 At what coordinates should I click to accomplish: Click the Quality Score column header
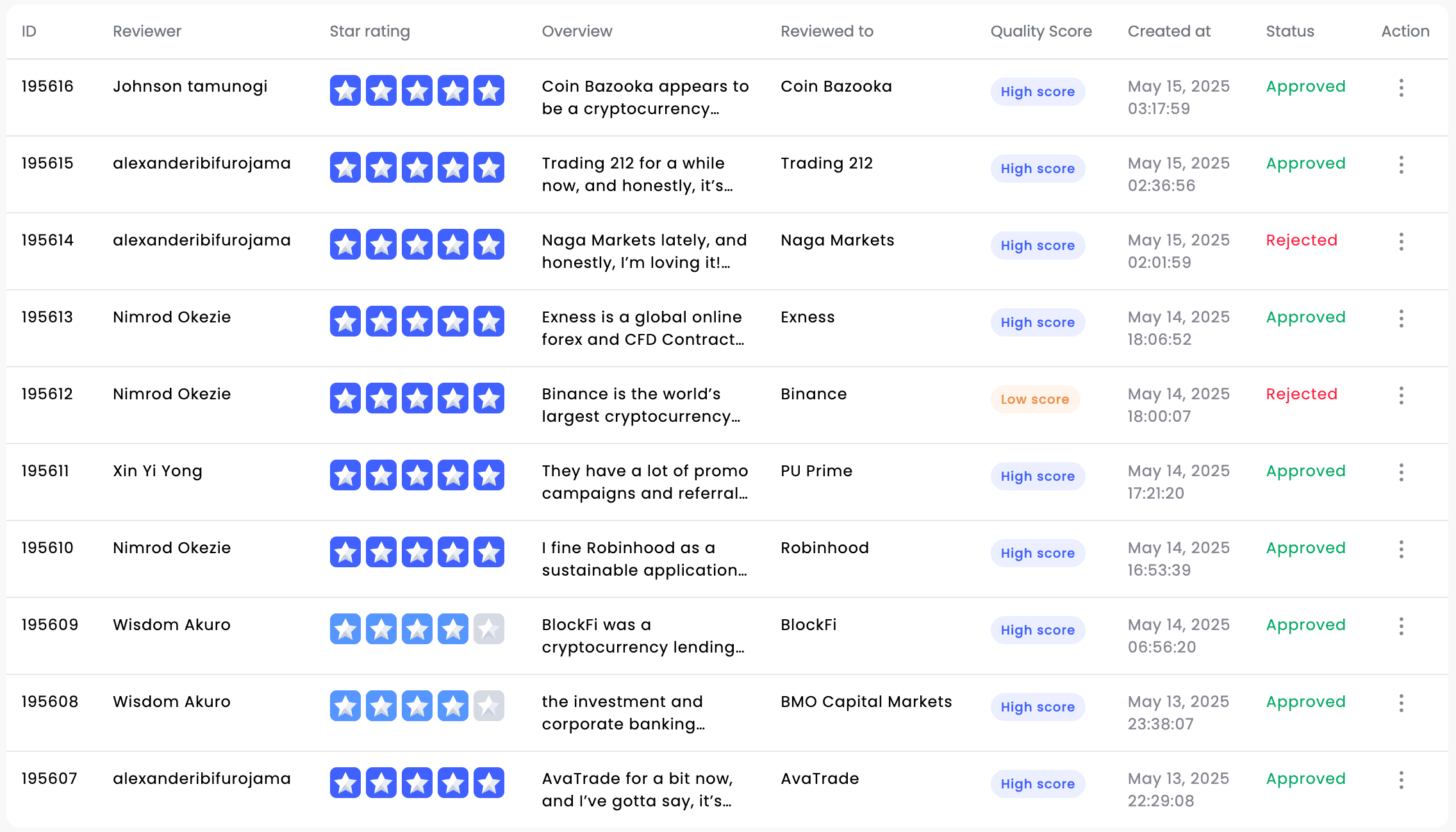[1041, 31]
